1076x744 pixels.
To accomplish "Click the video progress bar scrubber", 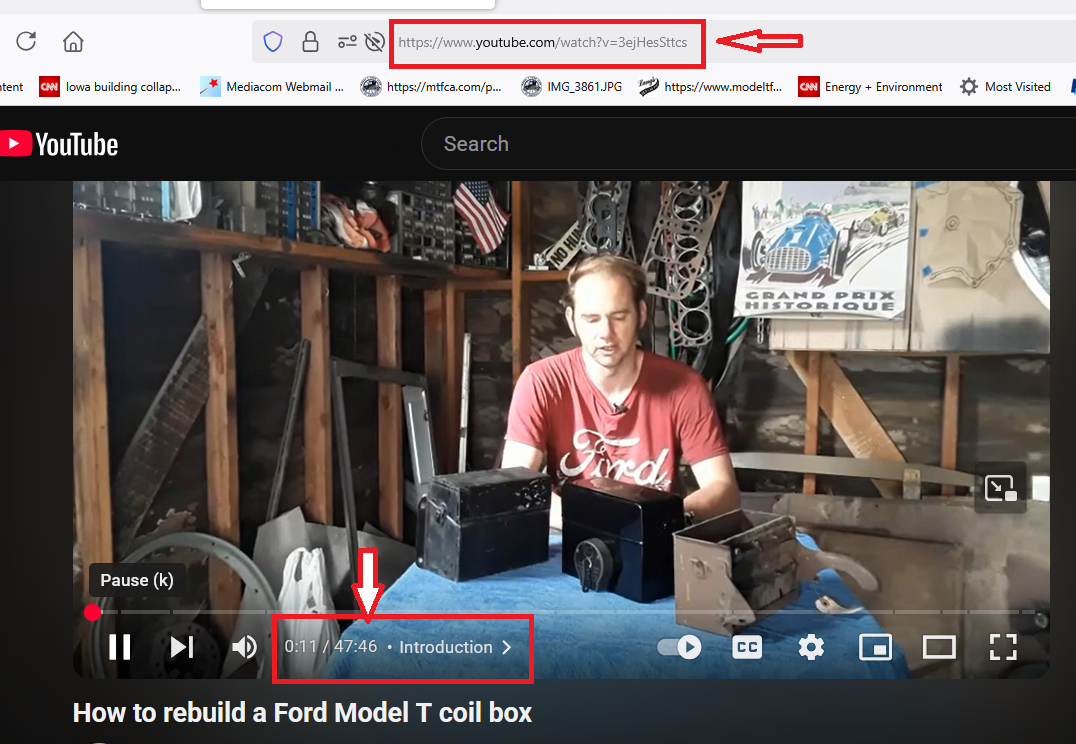I will click(x=93, y=612).
